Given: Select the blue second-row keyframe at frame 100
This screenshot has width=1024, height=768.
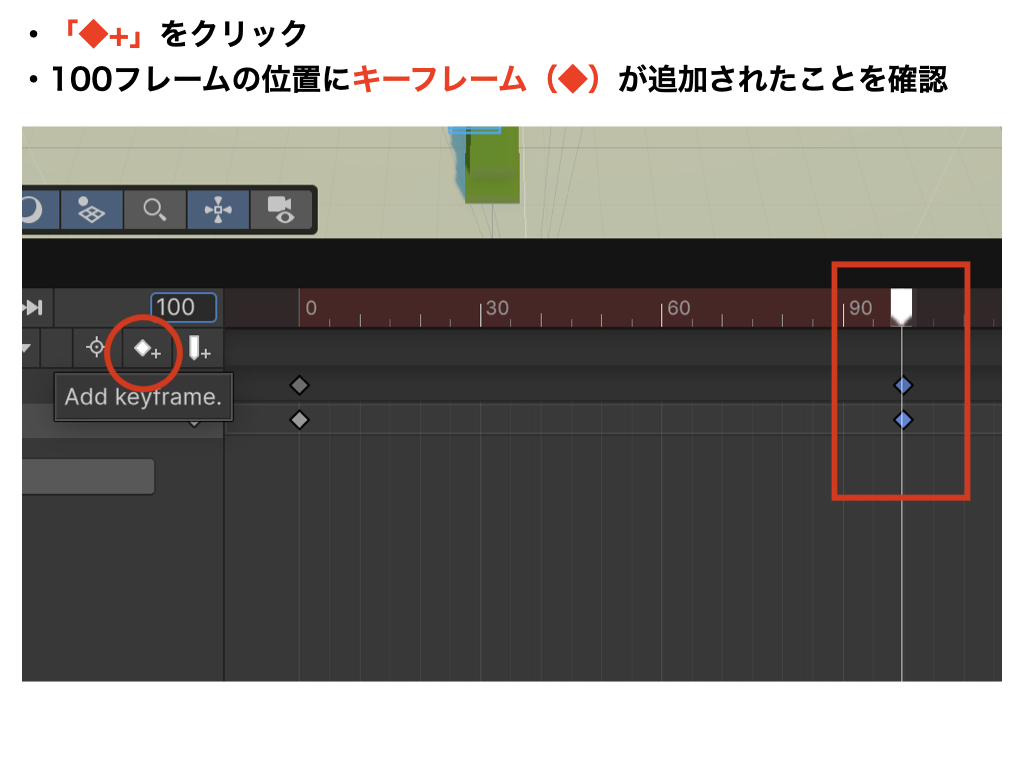Looking at the screenshot, I should [x=903, y=420].
